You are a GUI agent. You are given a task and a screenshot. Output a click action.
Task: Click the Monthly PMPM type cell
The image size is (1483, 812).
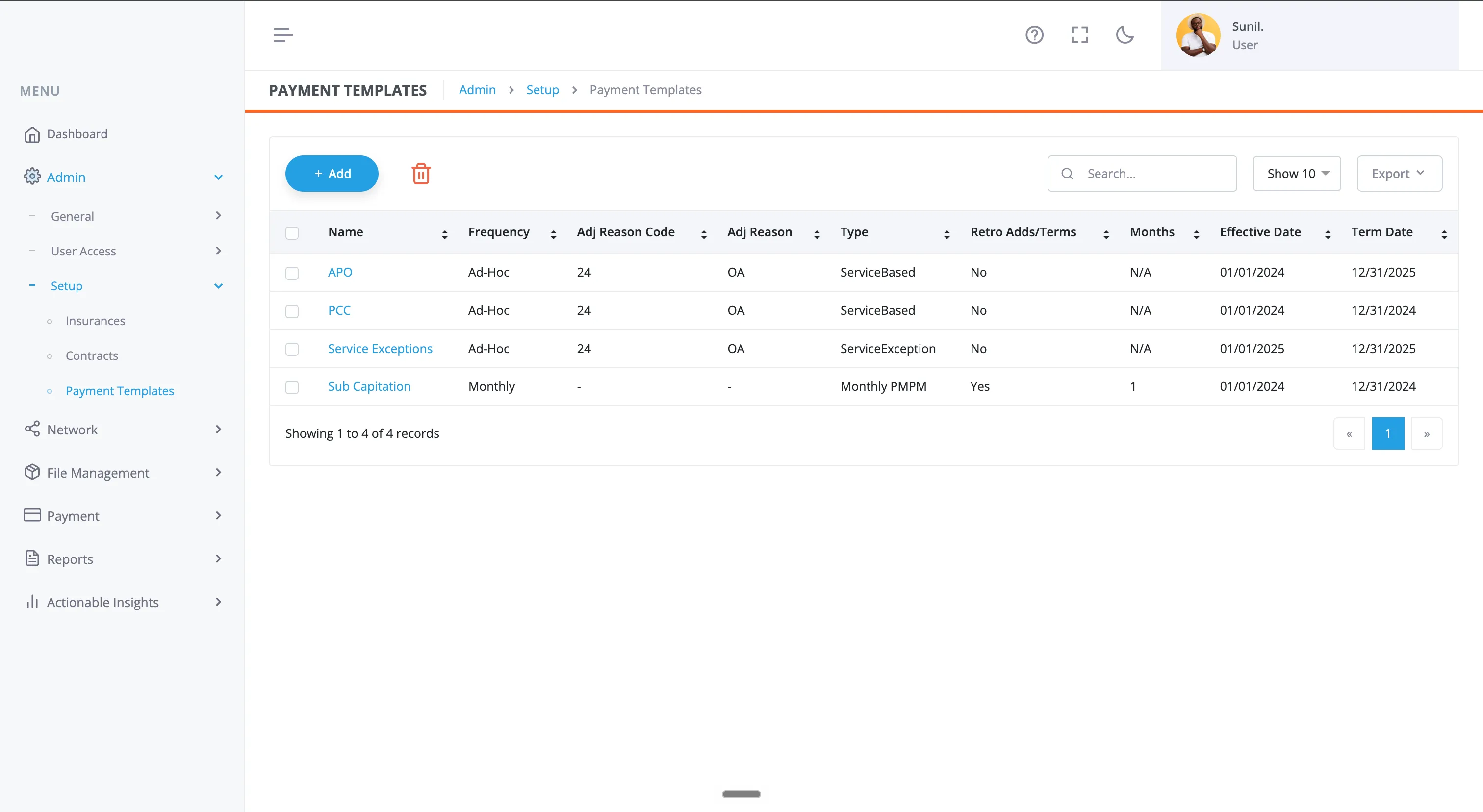click(883, 386)
